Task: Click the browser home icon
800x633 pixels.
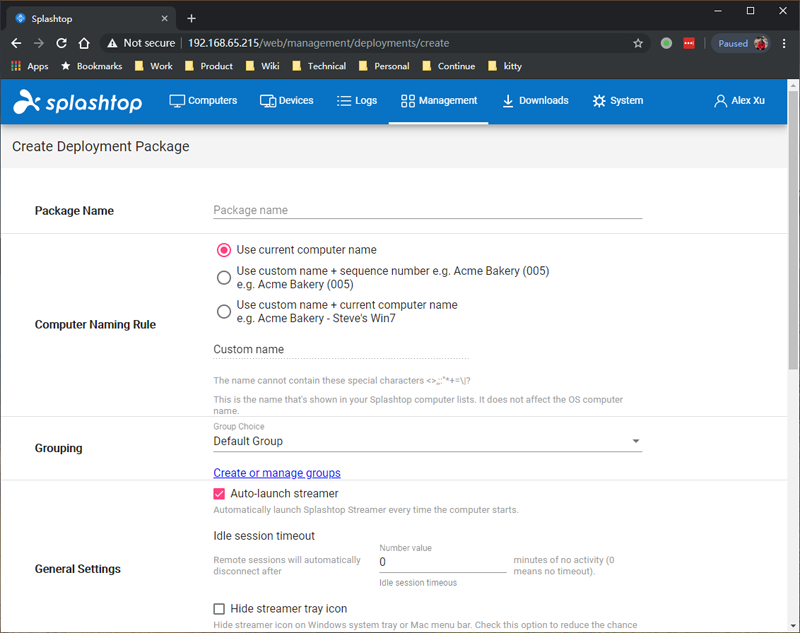Action: [85, 43]
